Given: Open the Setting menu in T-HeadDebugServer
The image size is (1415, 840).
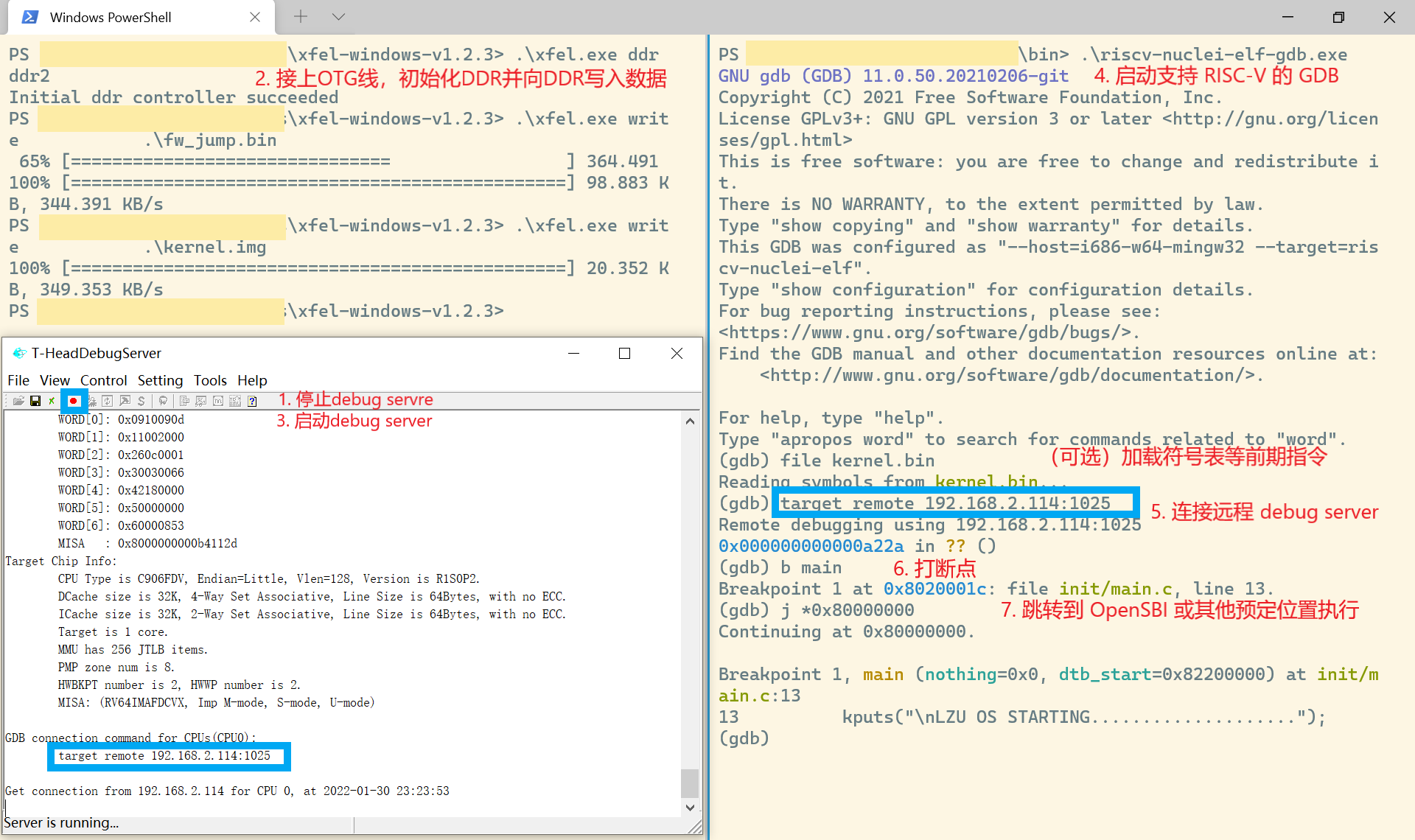Looking at the screenshot, I should coord(160,380).
